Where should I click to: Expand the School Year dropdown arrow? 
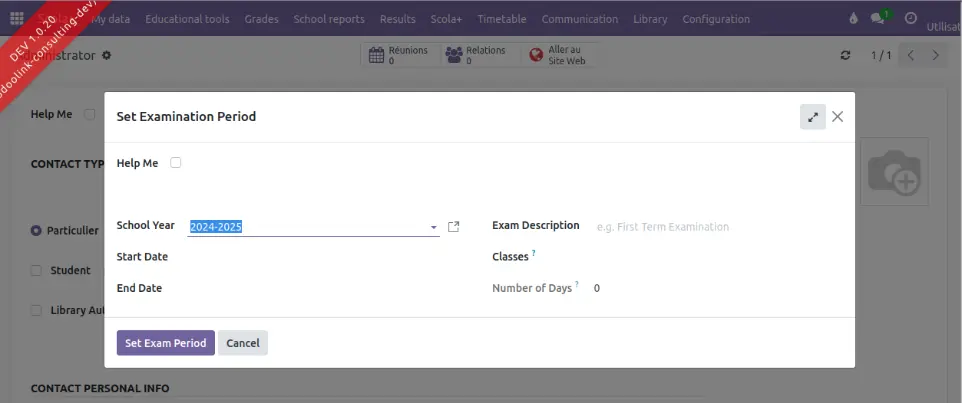[x=434, y=227]
